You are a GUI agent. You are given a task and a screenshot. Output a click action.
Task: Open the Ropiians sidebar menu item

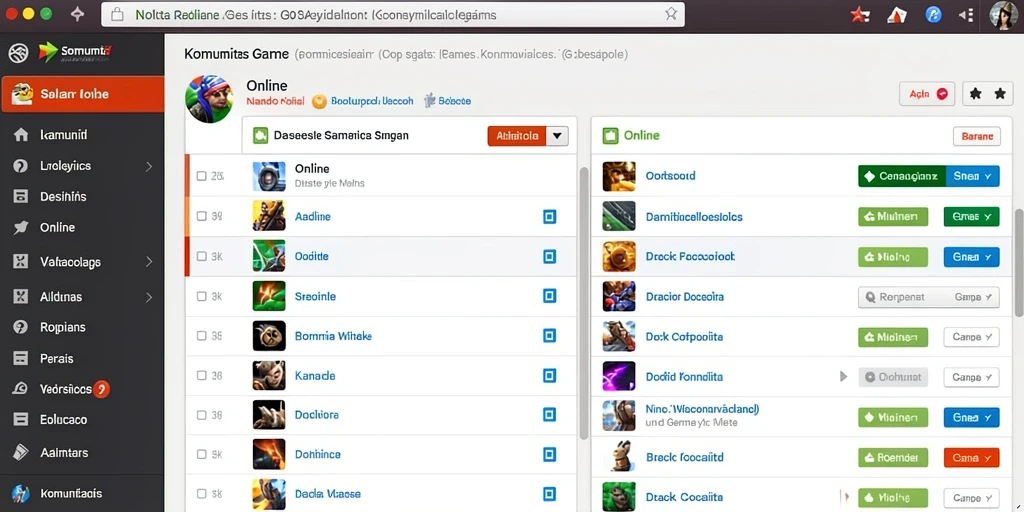click(82, 327)
